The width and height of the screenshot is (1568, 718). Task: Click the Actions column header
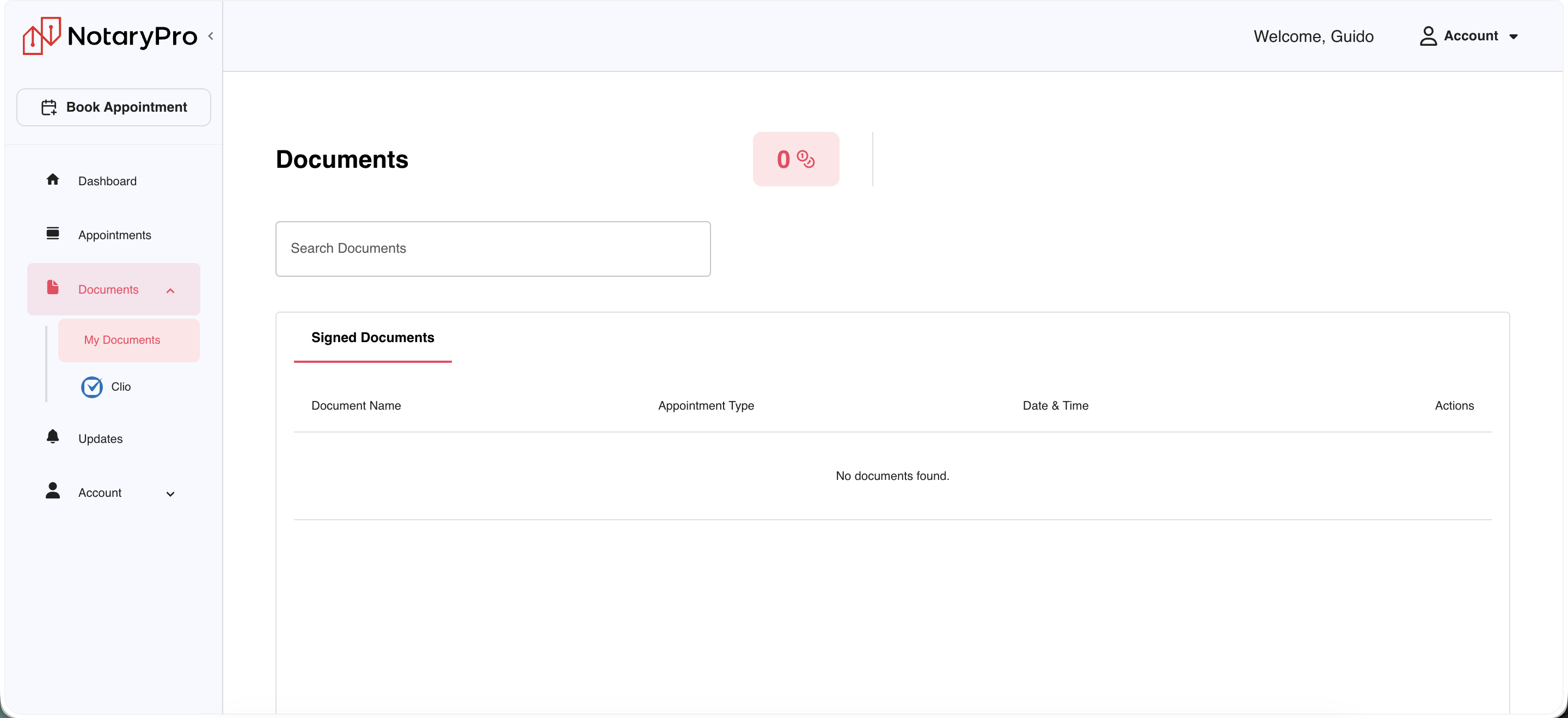(x=1454, y=406)
